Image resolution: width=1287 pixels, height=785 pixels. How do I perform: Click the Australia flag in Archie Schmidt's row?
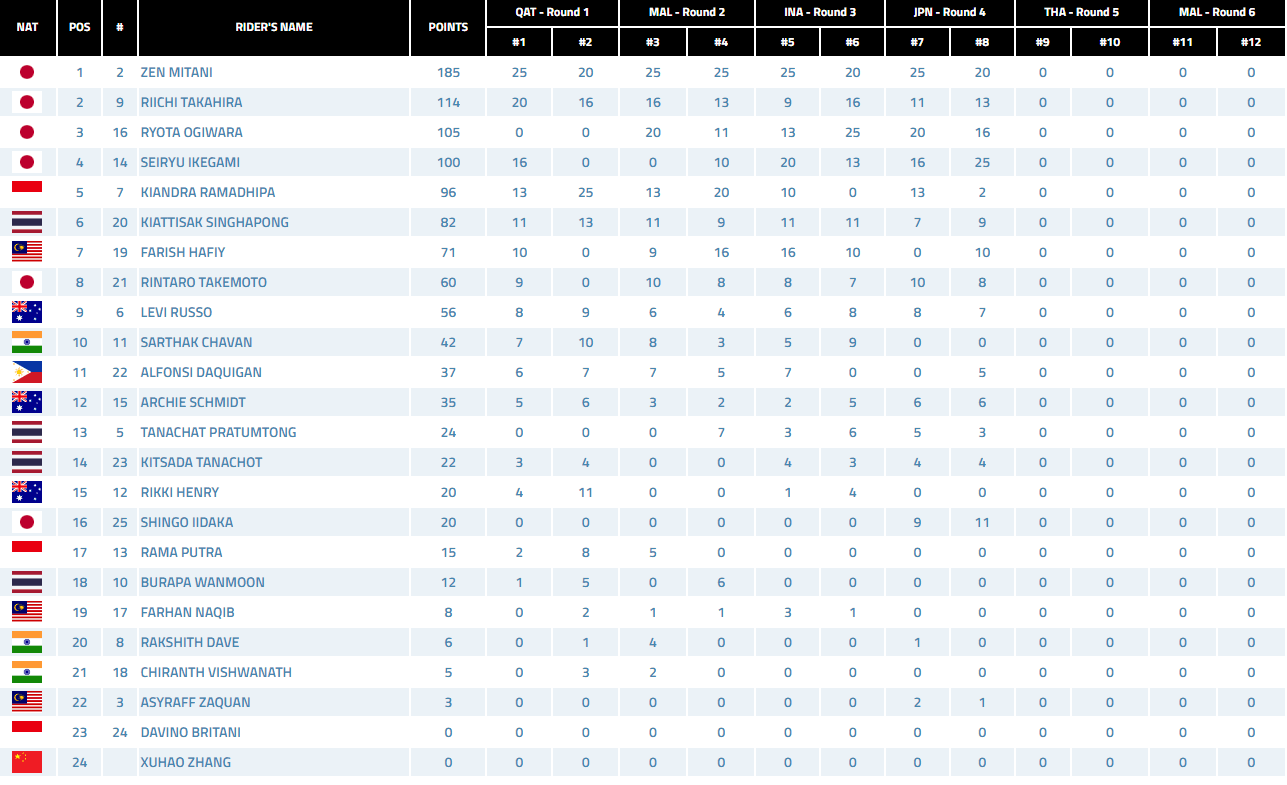click(27, 402)
